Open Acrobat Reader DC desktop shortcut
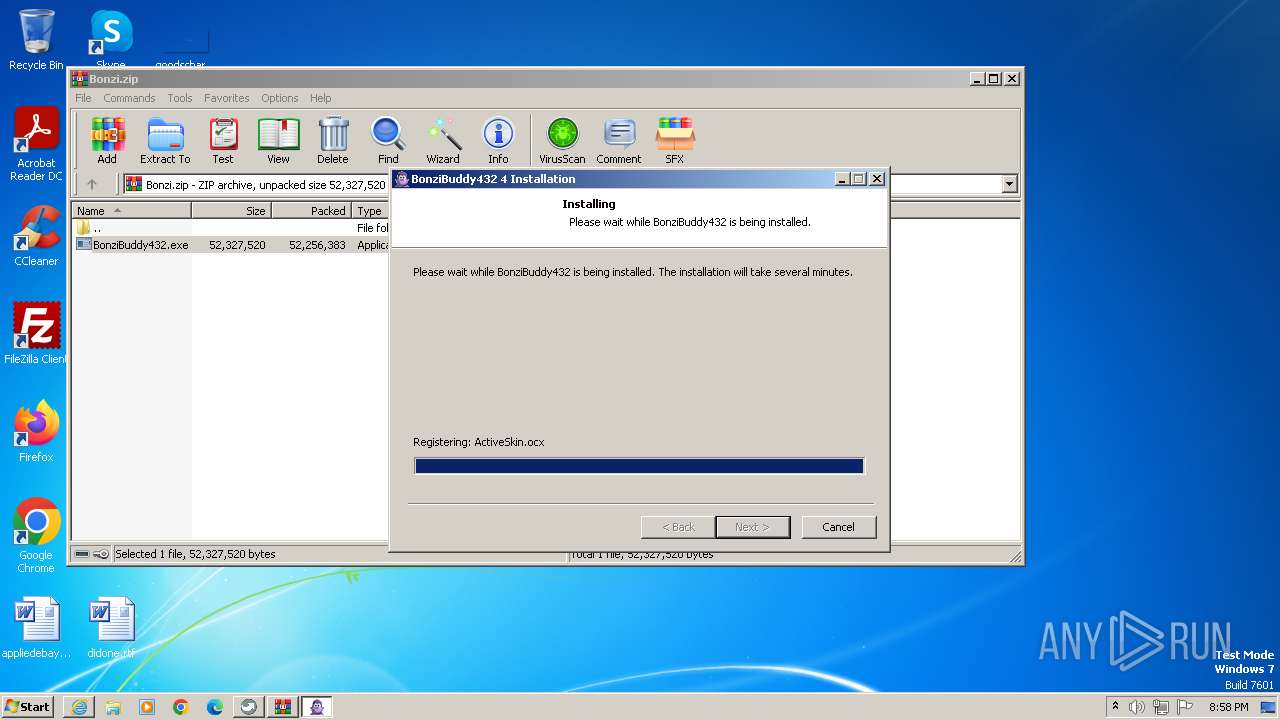The image size is (1280, 720). [x=36, y=145]
